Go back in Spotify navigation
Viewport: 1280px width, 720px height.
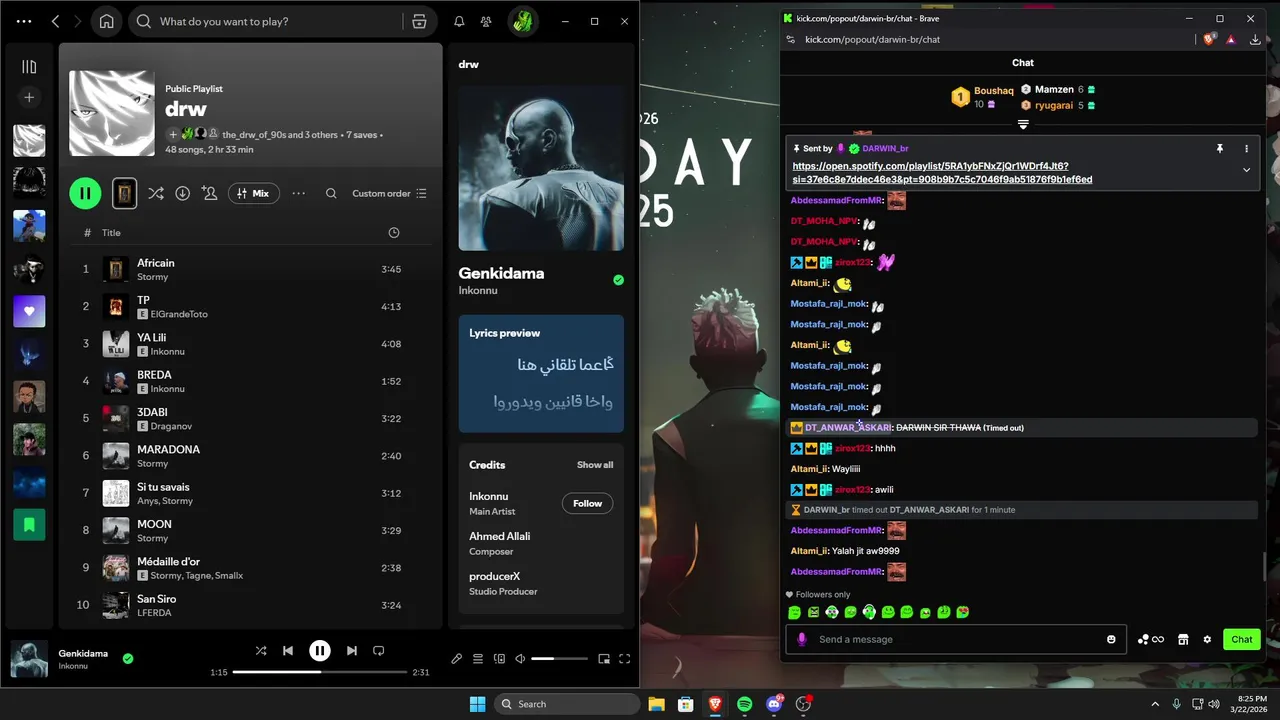click(x=55, y=21)
